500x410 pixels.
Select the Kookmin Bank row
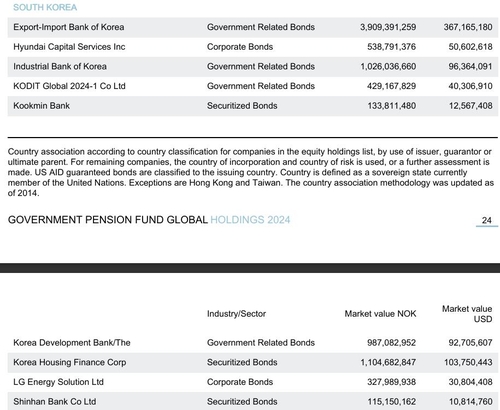point(253,106)
